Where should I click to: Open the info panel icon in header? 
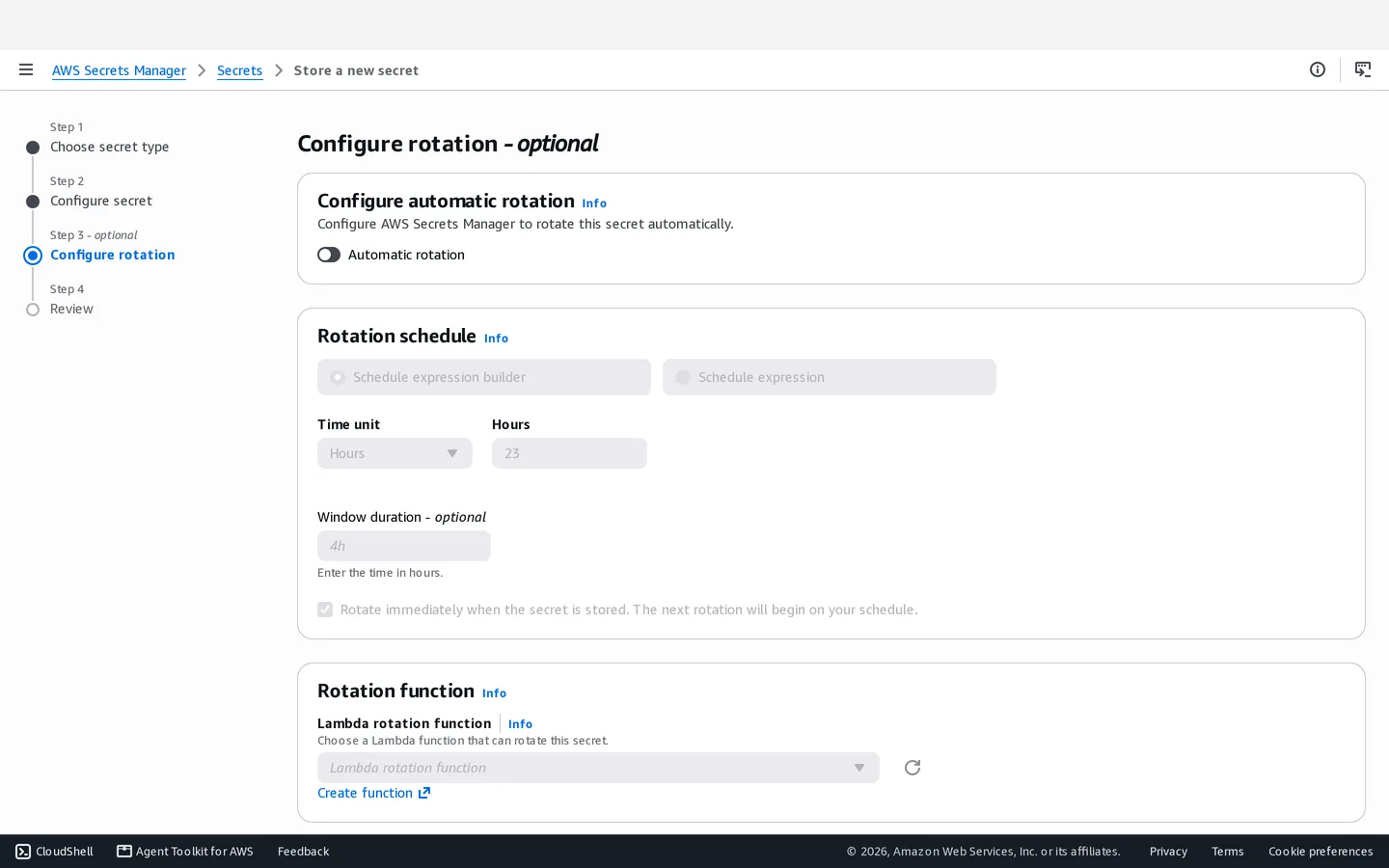pyautogui.click(x=1318, y=69)
